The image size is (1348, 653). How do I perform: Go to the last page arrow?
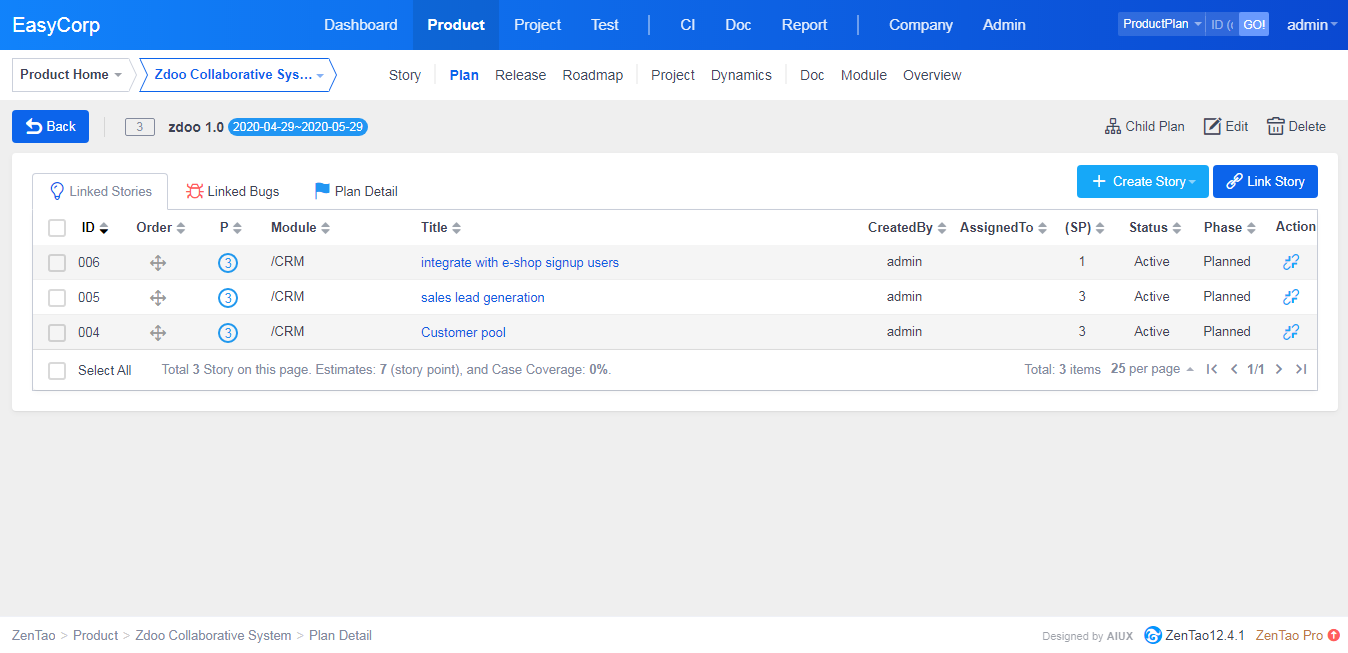[1301, 369]
